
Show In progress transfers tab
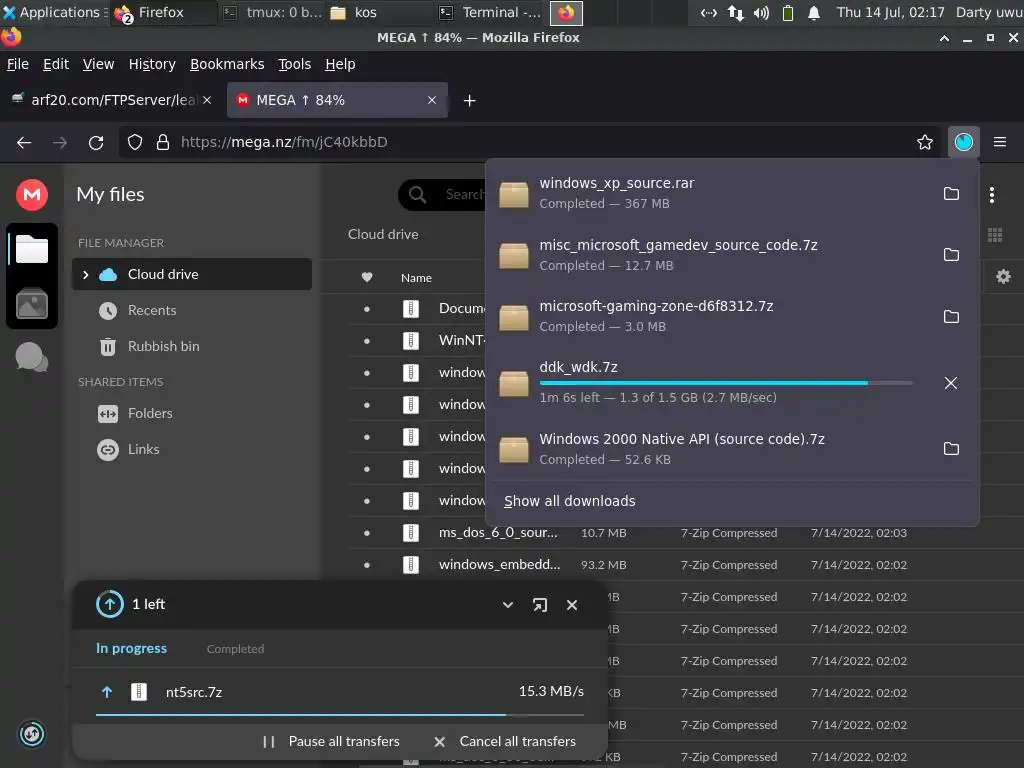131,648
